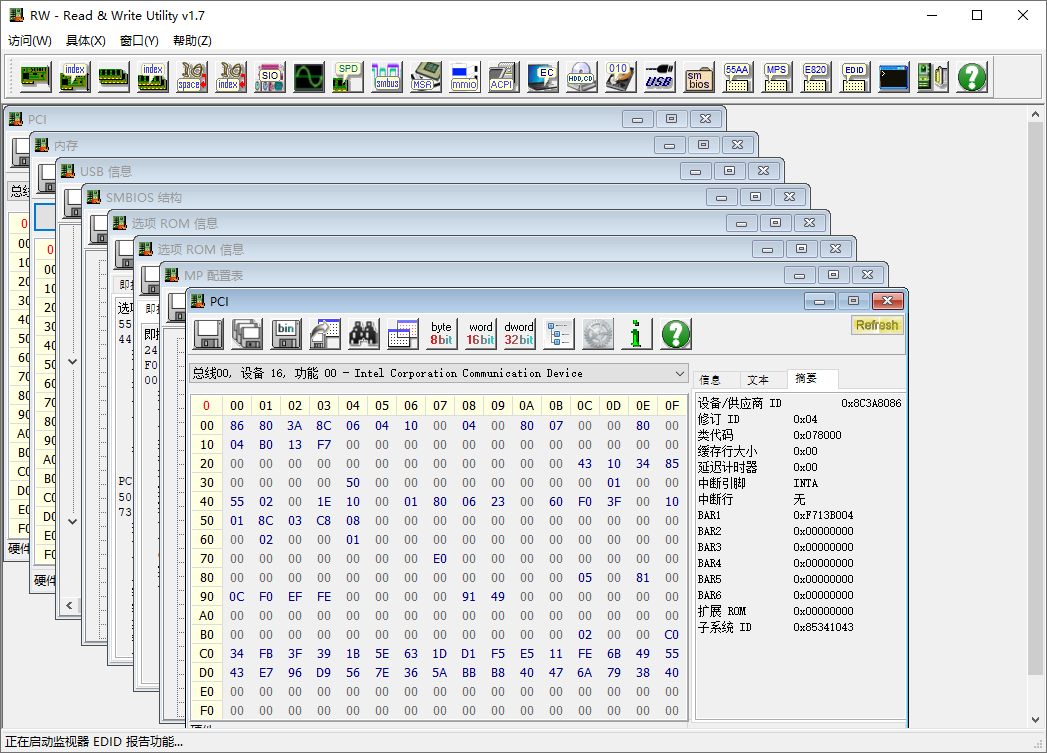The height and width of the screenshot is (753, 1047).
Task: Switch to the 信息 tab
Action: click(x=711, y=380)
